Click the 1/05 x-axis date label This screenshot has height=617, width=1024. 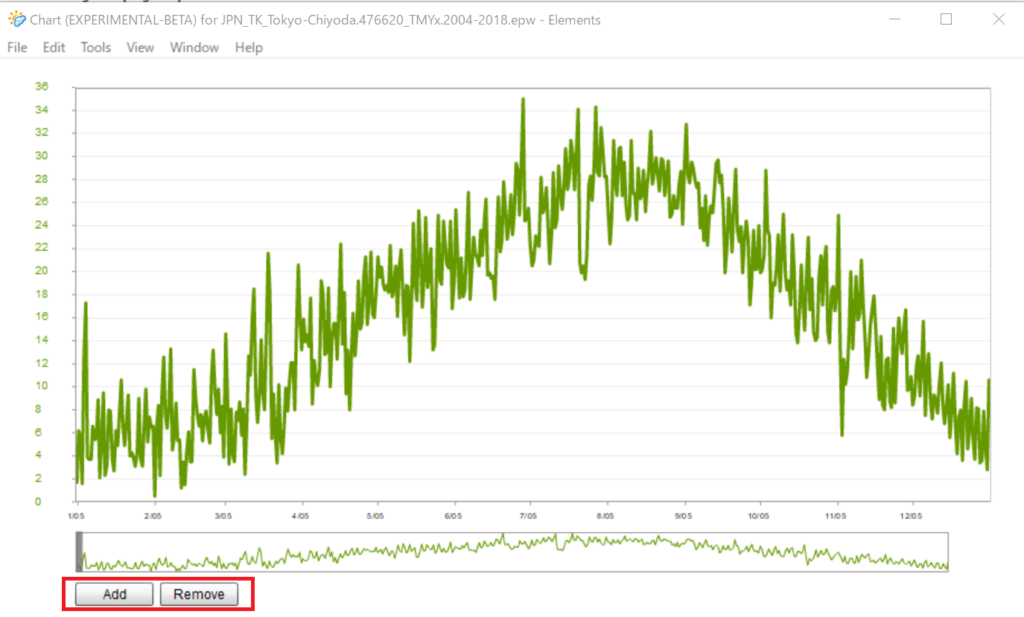(76, 516)
